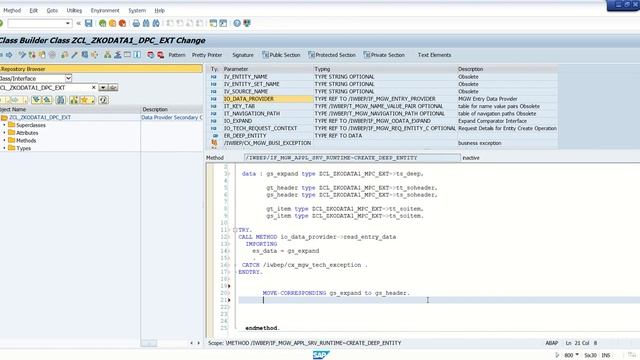Click the green Back icon

(102, 23)
